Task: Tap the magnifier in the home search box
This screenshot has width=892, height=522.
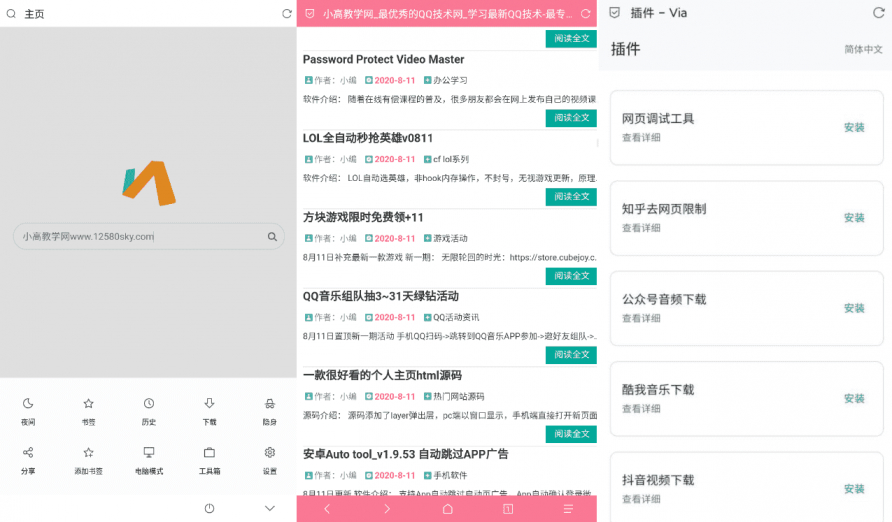Action: [272, 237]
